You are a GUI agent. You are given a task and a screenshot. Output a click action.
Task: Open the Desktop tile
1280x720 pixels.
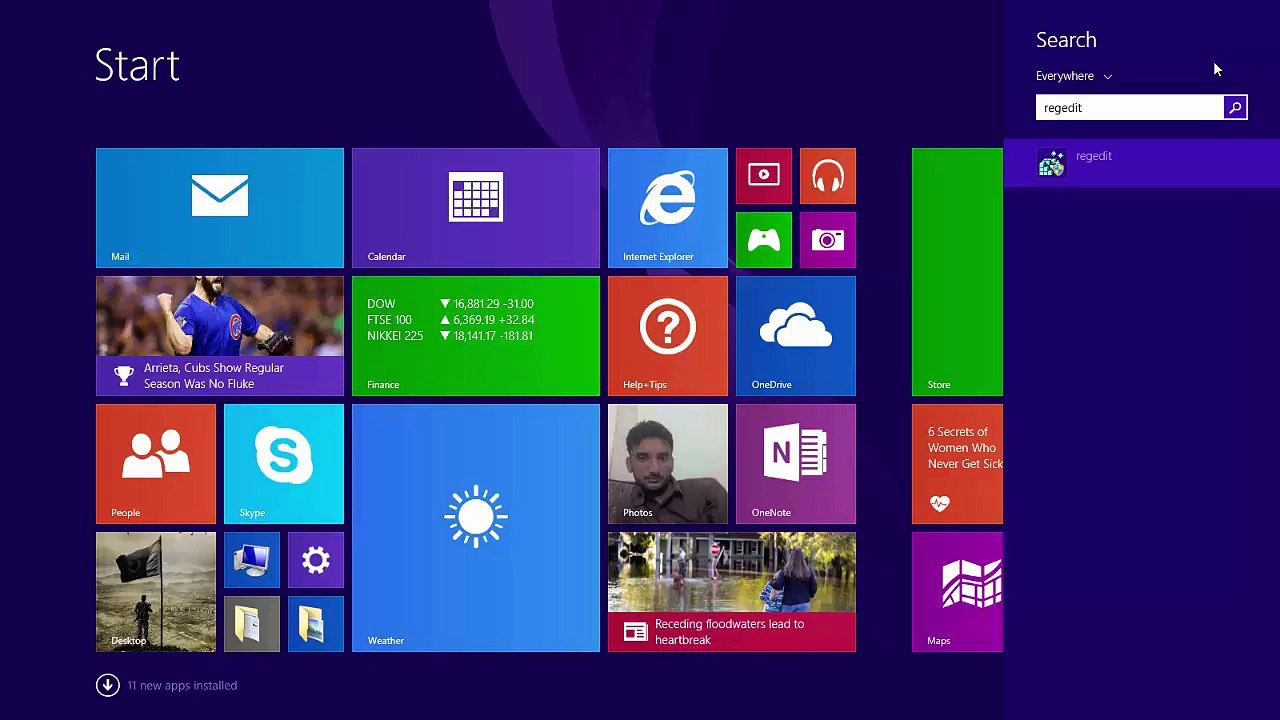click(x=156, y=592)
